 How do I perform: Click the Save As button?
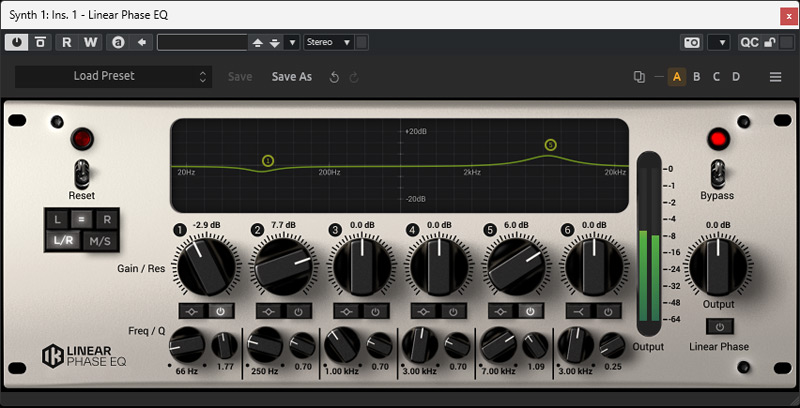click(x=292, y=77)
